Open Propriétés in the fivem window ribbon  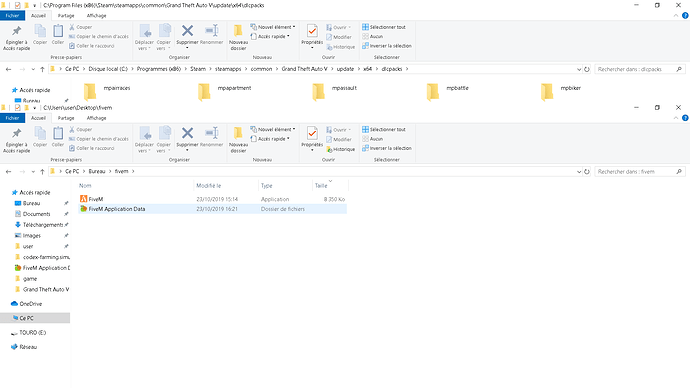click(x=312, y=139)
